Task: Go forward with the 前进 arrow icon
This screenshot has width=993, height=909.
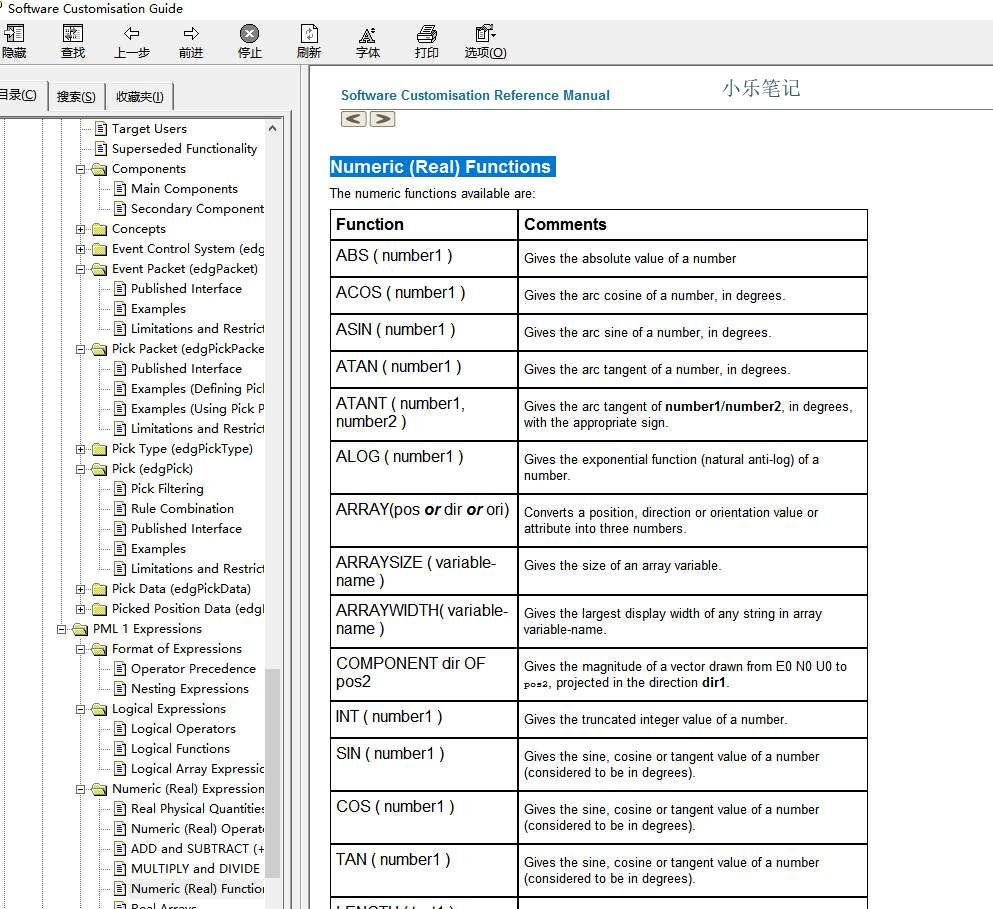Action: 191,34
